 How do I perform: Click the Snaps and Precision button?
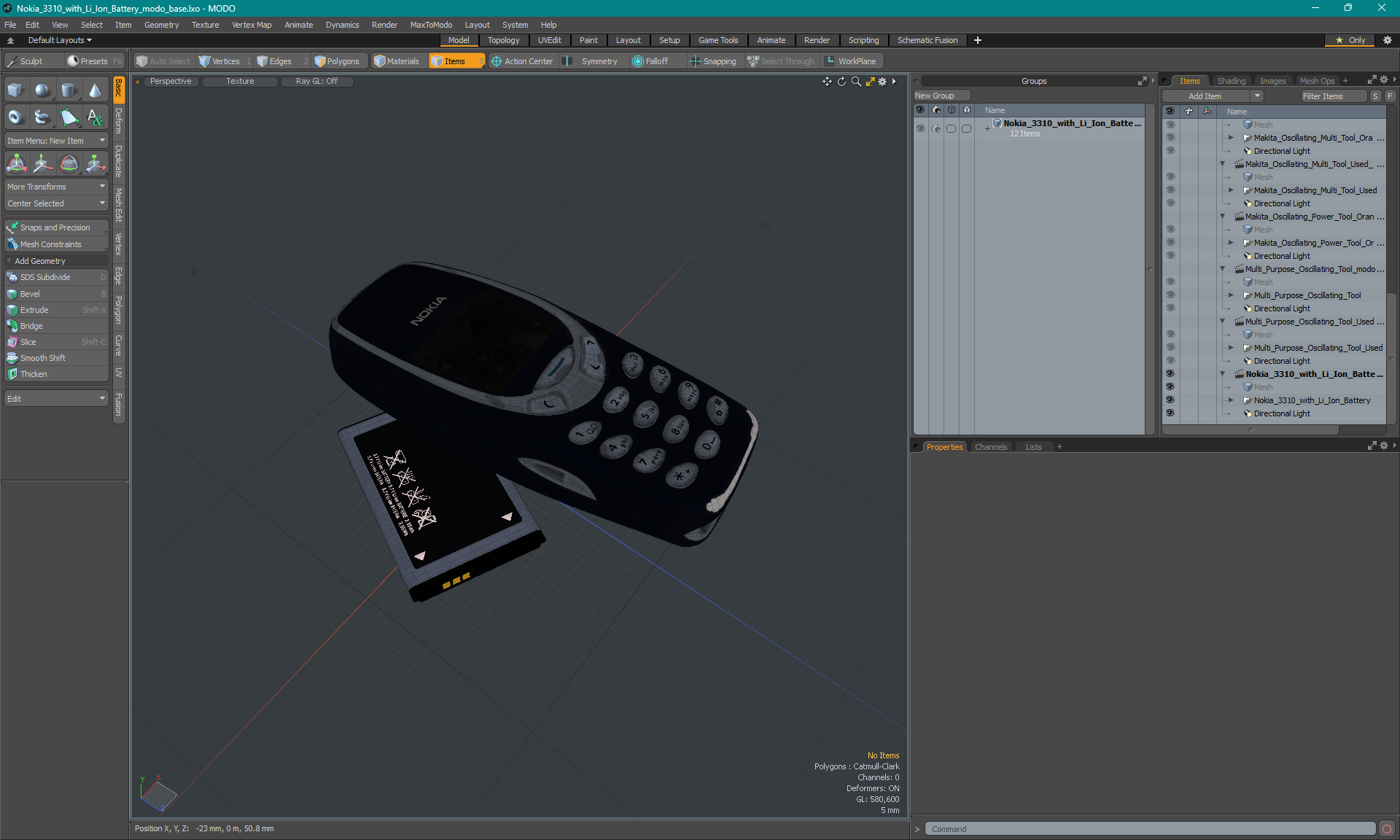[x=56, y=227]
